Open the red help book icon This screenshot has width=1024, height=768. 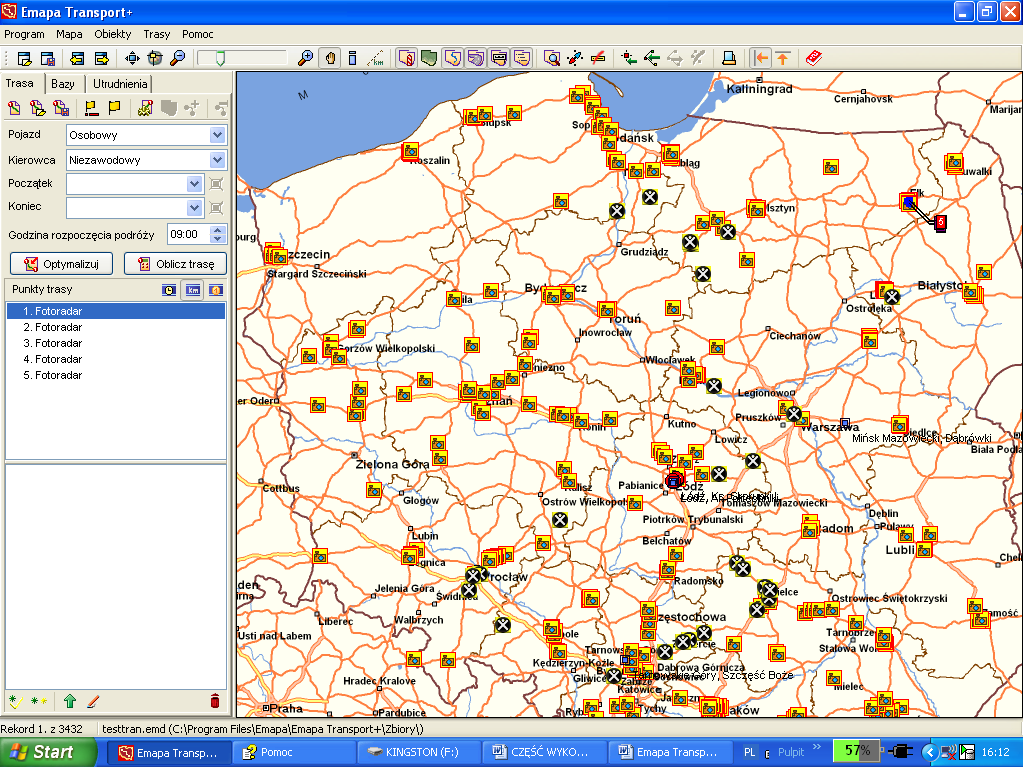click(x=813, y=59)
